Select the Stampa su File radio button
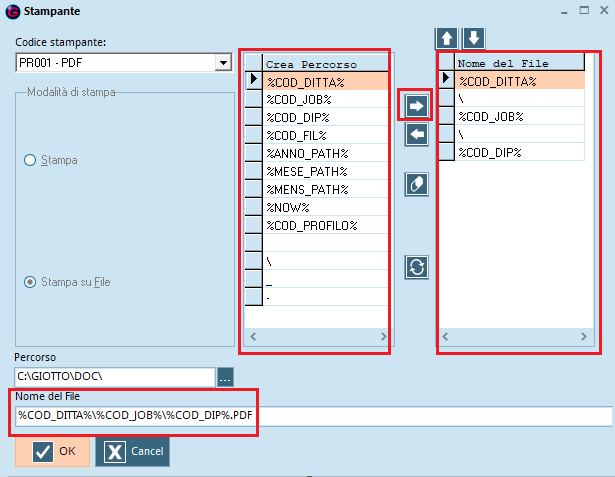This screenshot has width=615, height=477. pos(30,282)
